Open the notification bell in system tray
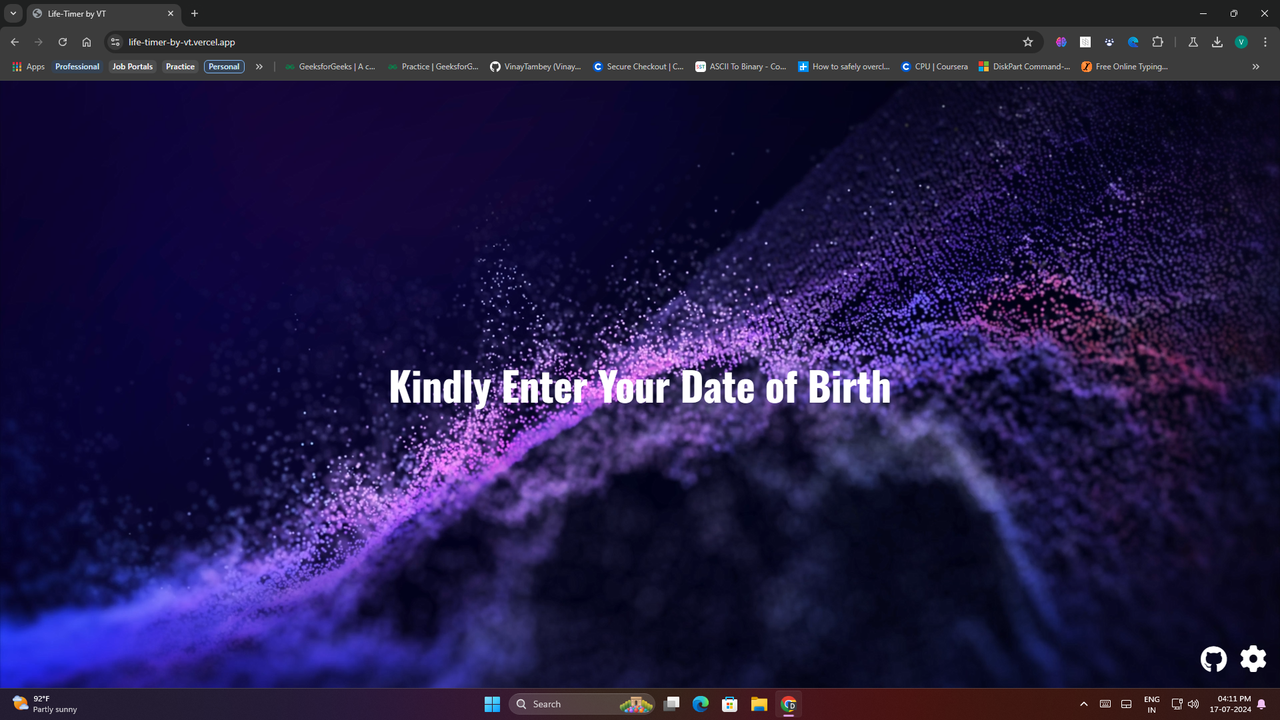Image resolution: width=1280 pixels, height=720 pixels. 1264,703
